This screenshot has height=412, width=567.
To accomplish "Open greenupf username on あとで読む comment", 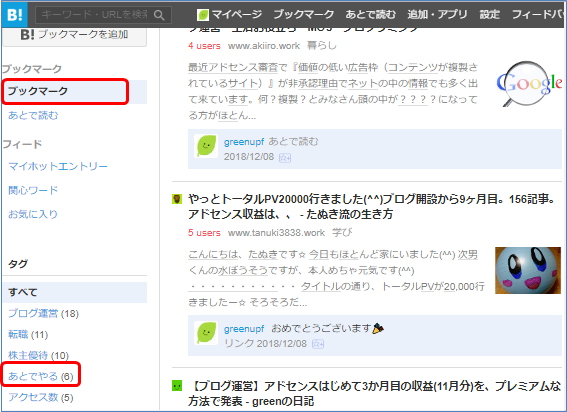I will pos(244,142).
